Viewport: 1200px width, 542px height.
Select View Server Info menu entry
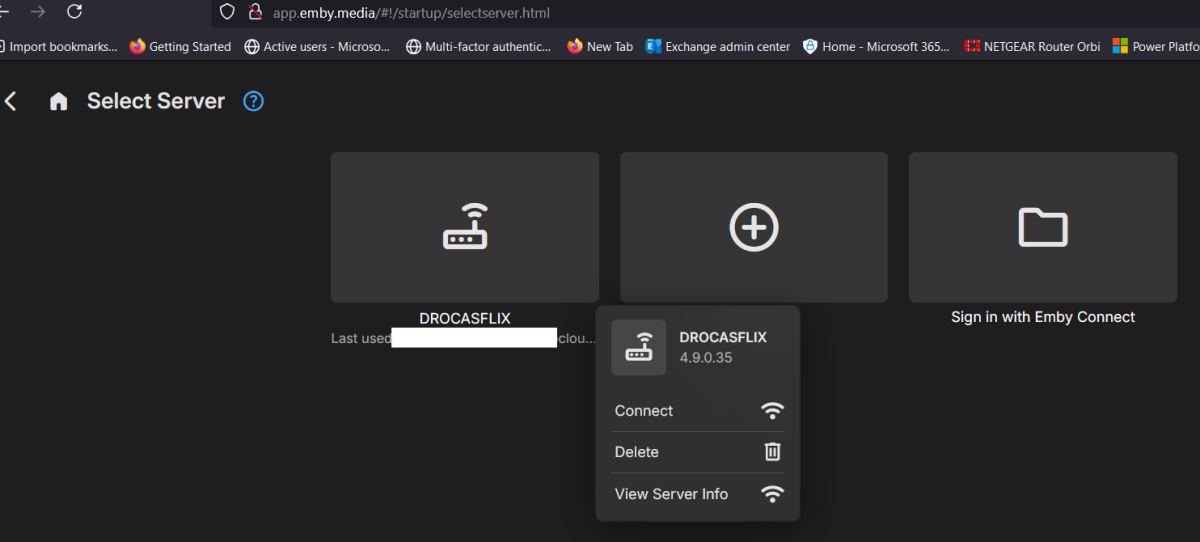698,494
